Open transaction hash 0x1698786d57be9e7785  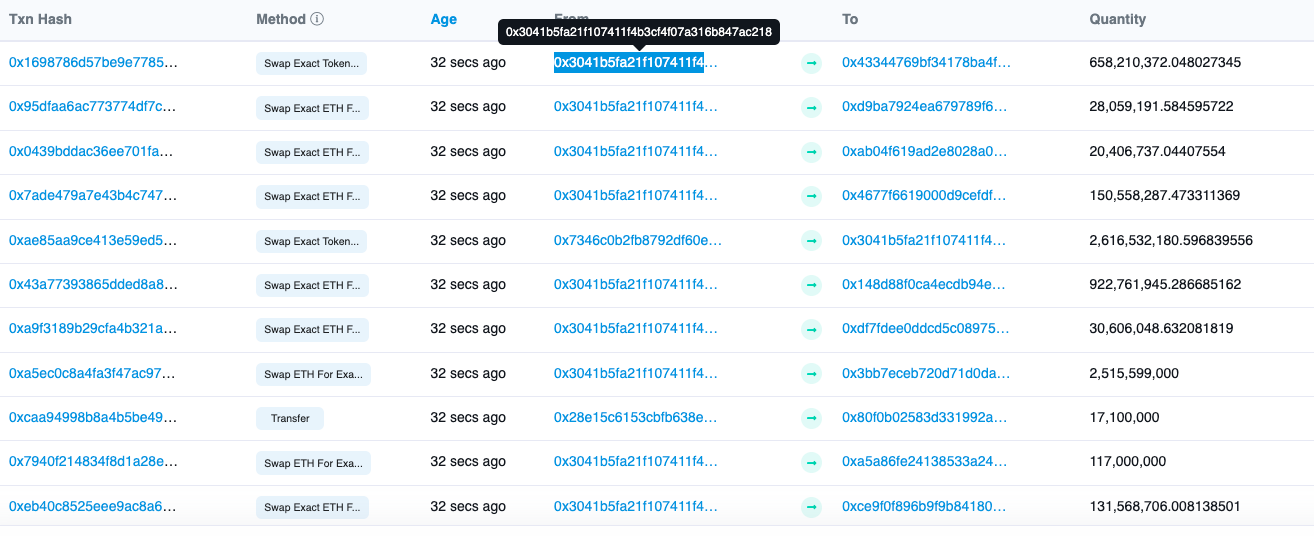93,63
